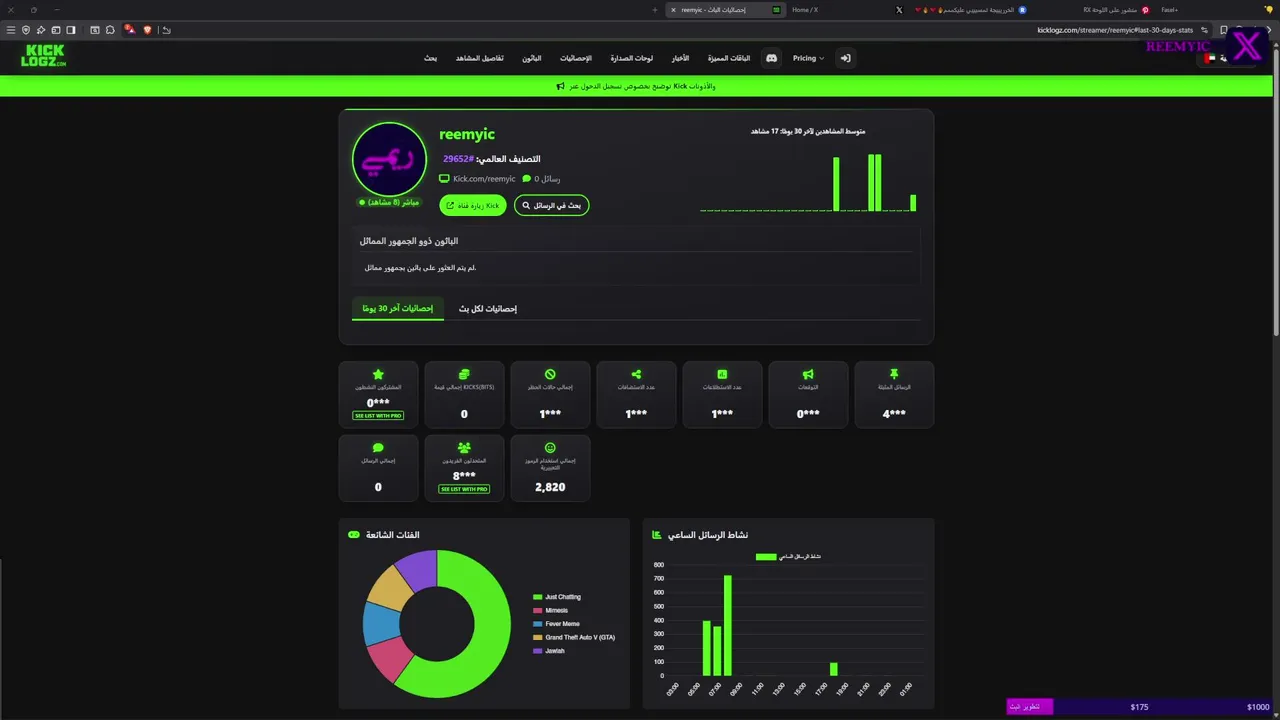Open الباقات المميزة nav item
1280x720 pixels.
pyautogui.click(x=729, y=58)
